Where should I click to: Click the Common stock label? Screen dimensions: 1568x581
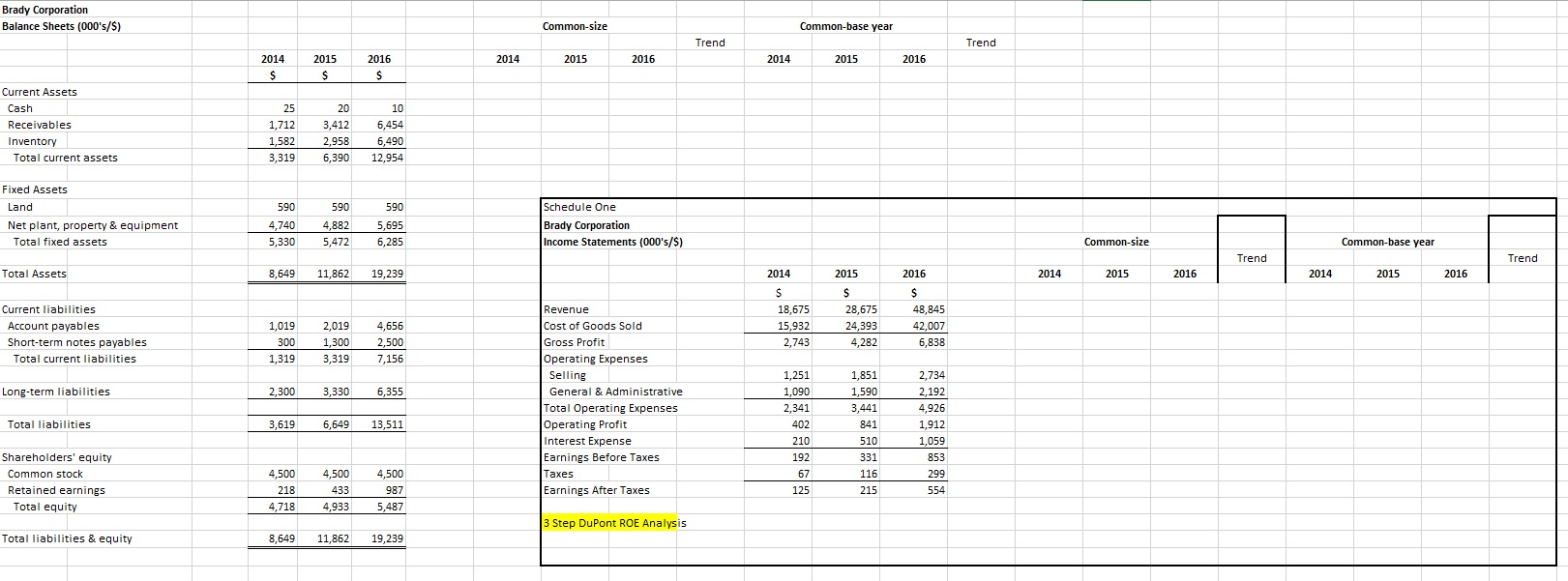pos(45,474)
